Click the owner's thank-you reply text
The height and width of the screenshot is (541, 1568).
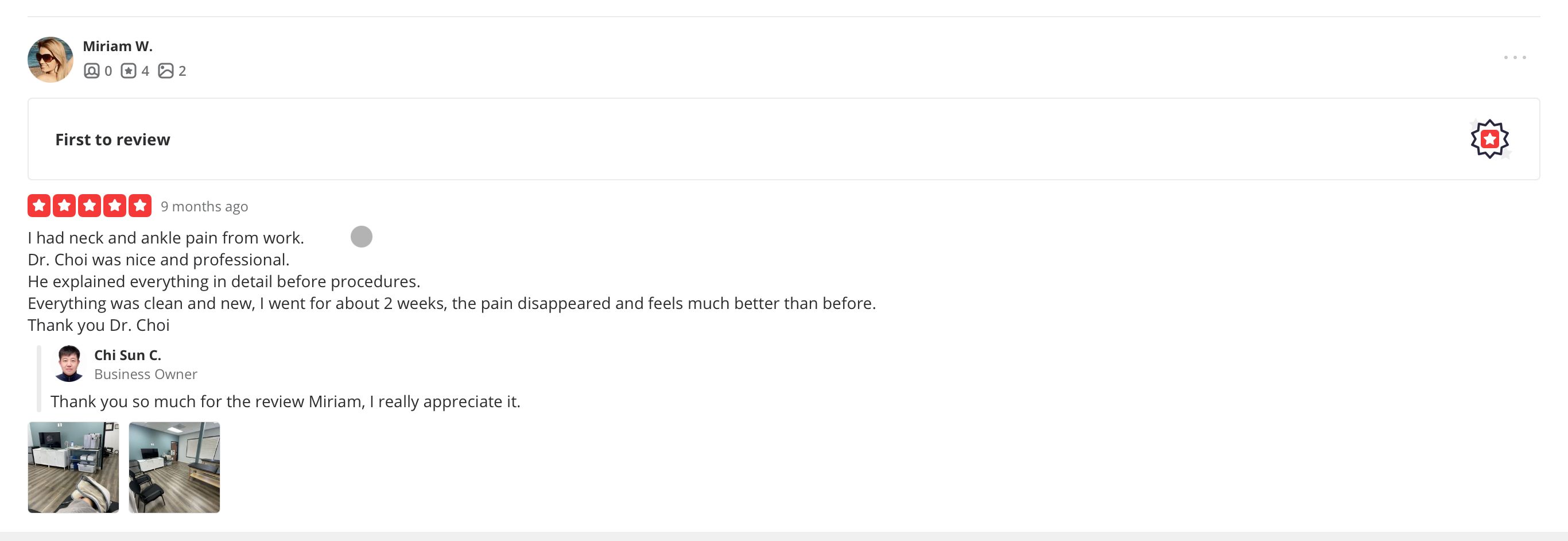(x=285, y=401)
